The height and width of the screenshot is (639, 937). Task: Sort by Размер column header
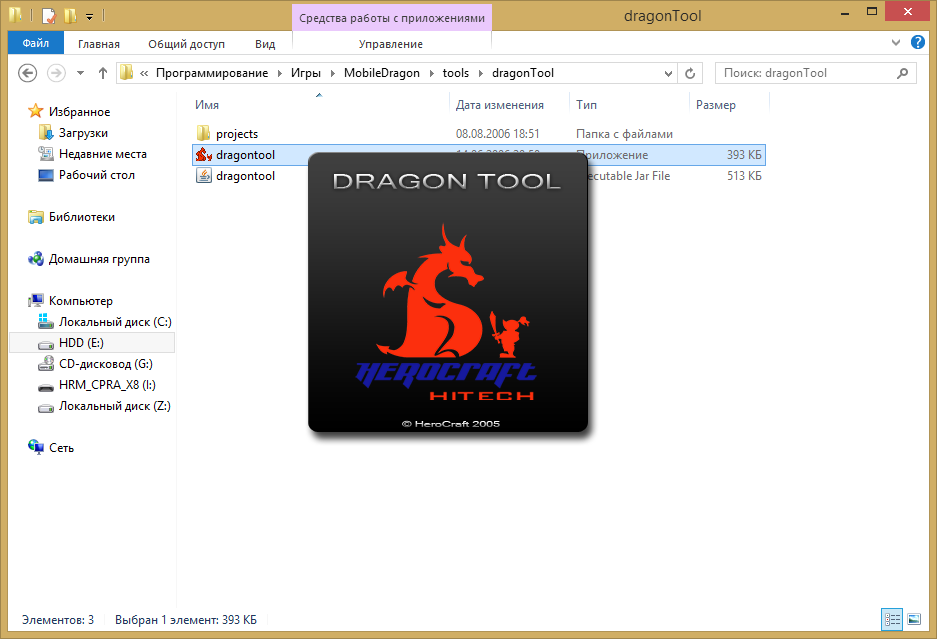click(715, 105)
